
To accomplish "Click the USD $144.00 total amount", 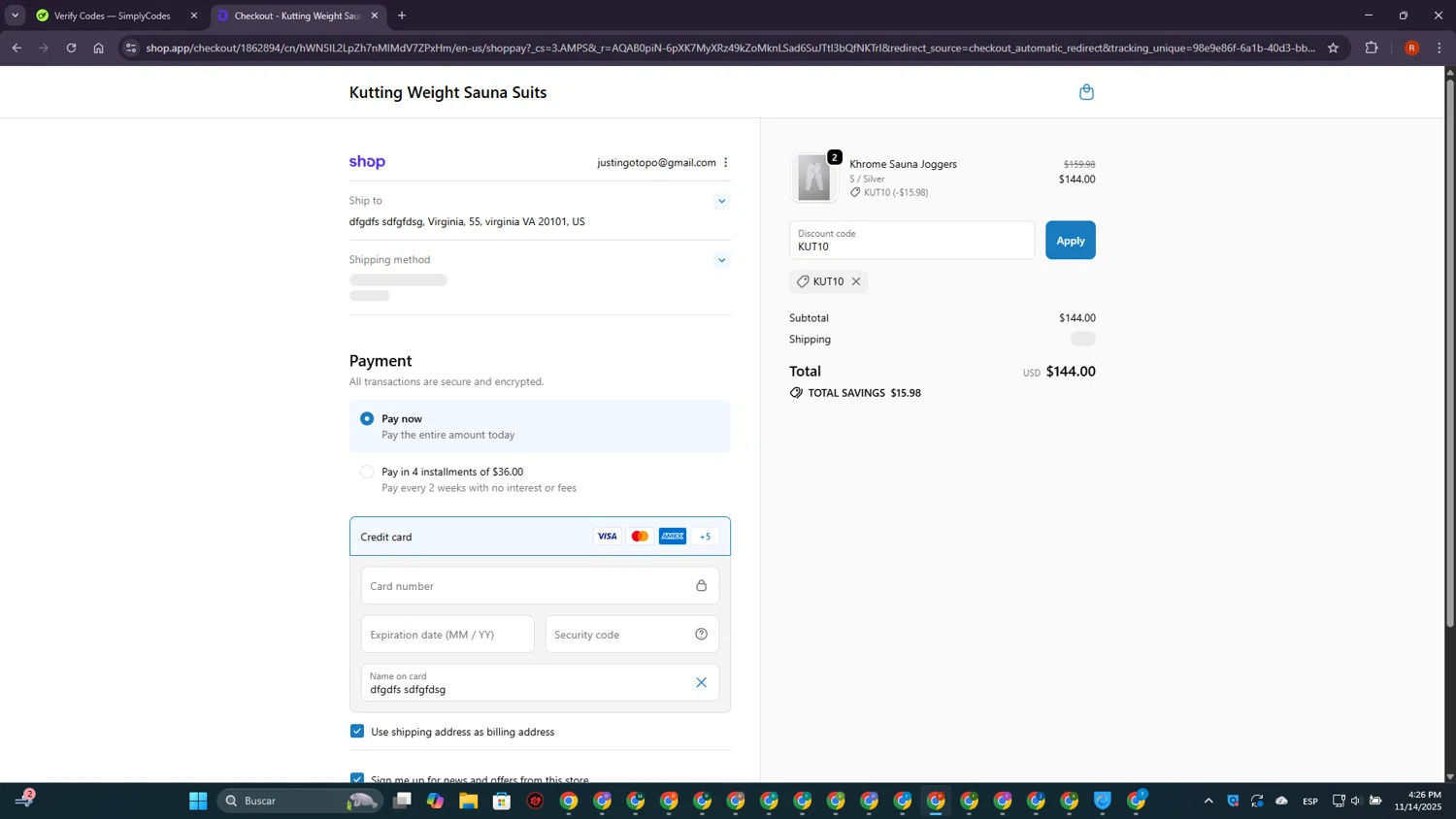I will (x=1059, y=372).
